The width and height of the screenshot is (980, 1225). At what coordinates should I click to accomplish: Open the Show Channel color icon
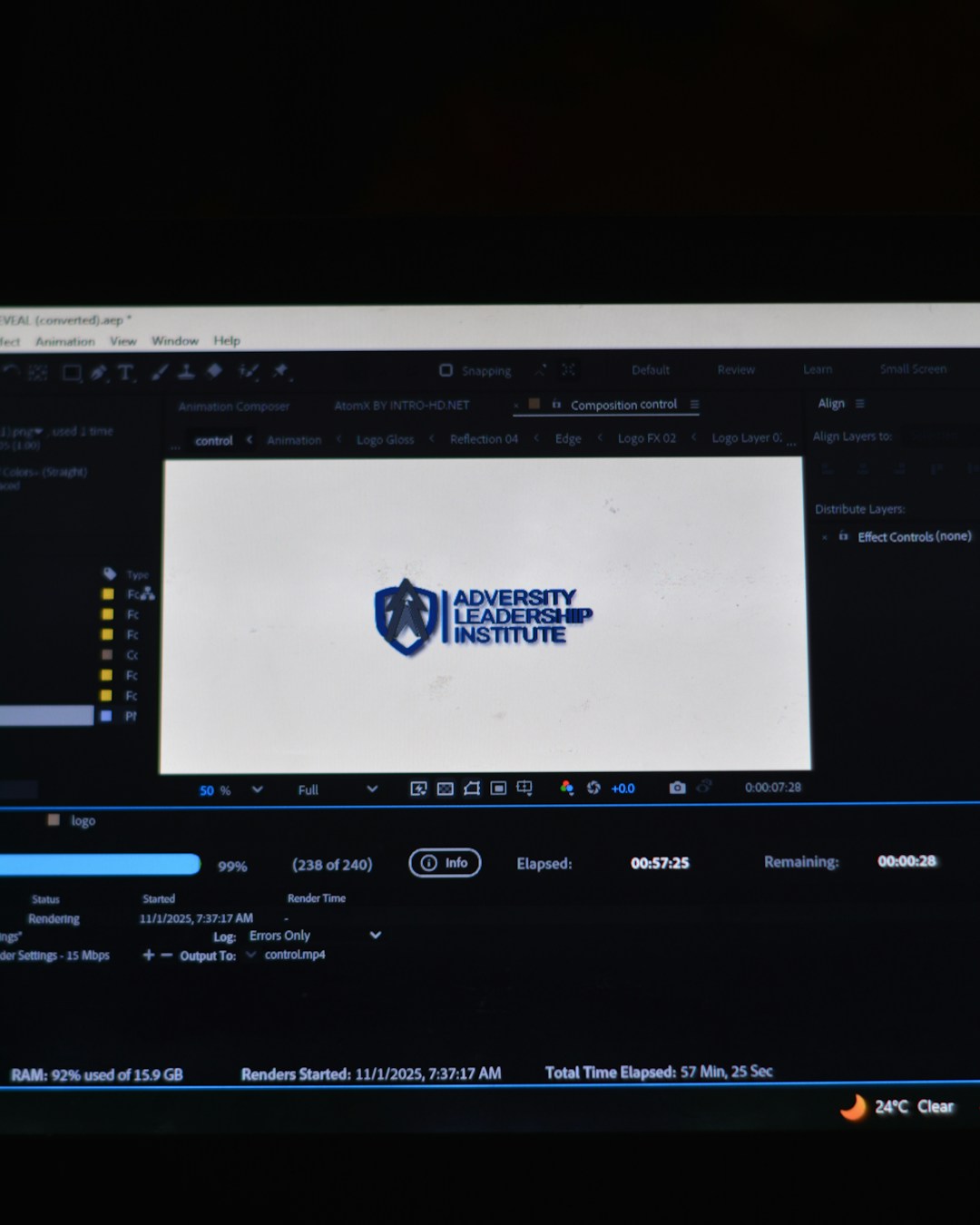pos(566,788)
